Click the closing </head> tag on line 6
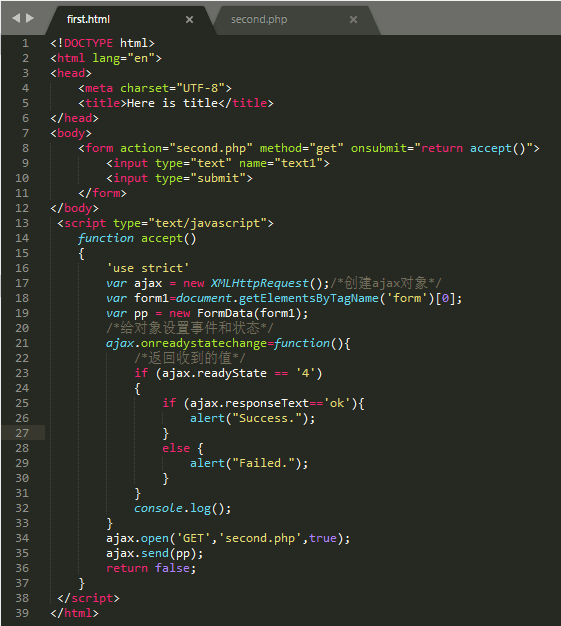The width and height of the screenshot is (561, 626). (74, 118)
